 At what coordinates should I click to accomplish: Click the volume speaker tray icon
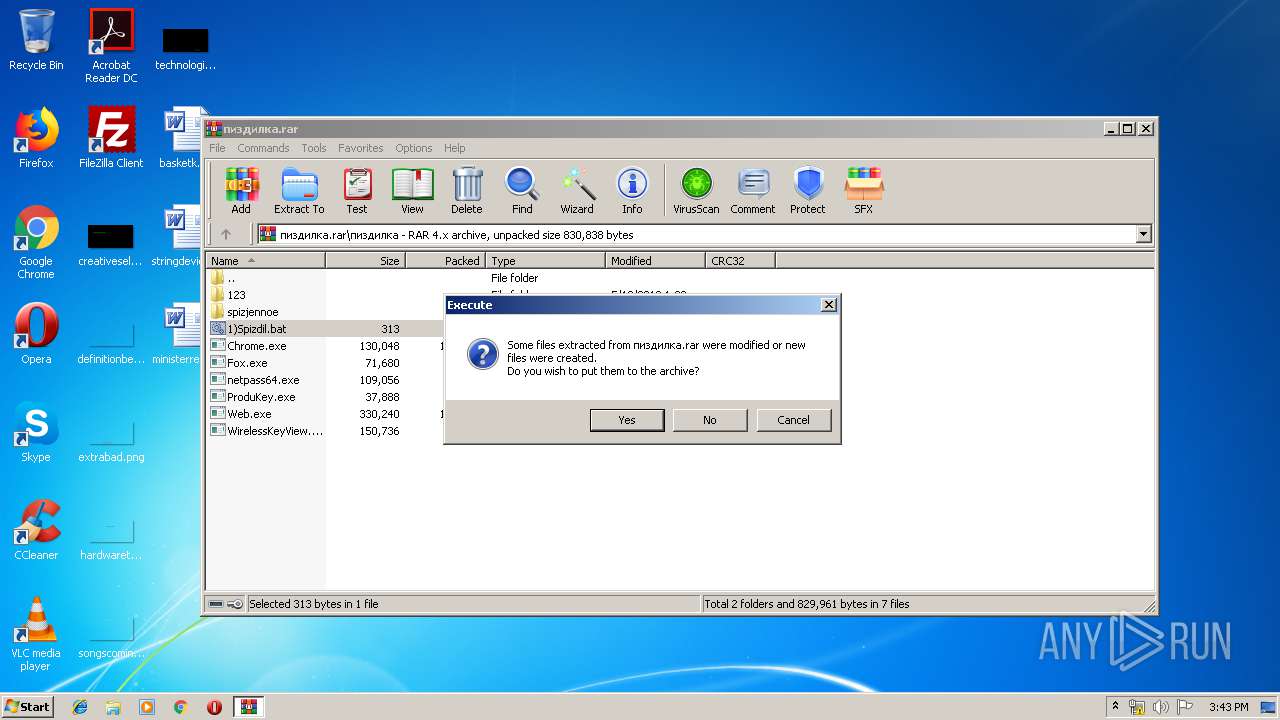click(x=1161, y=707)
